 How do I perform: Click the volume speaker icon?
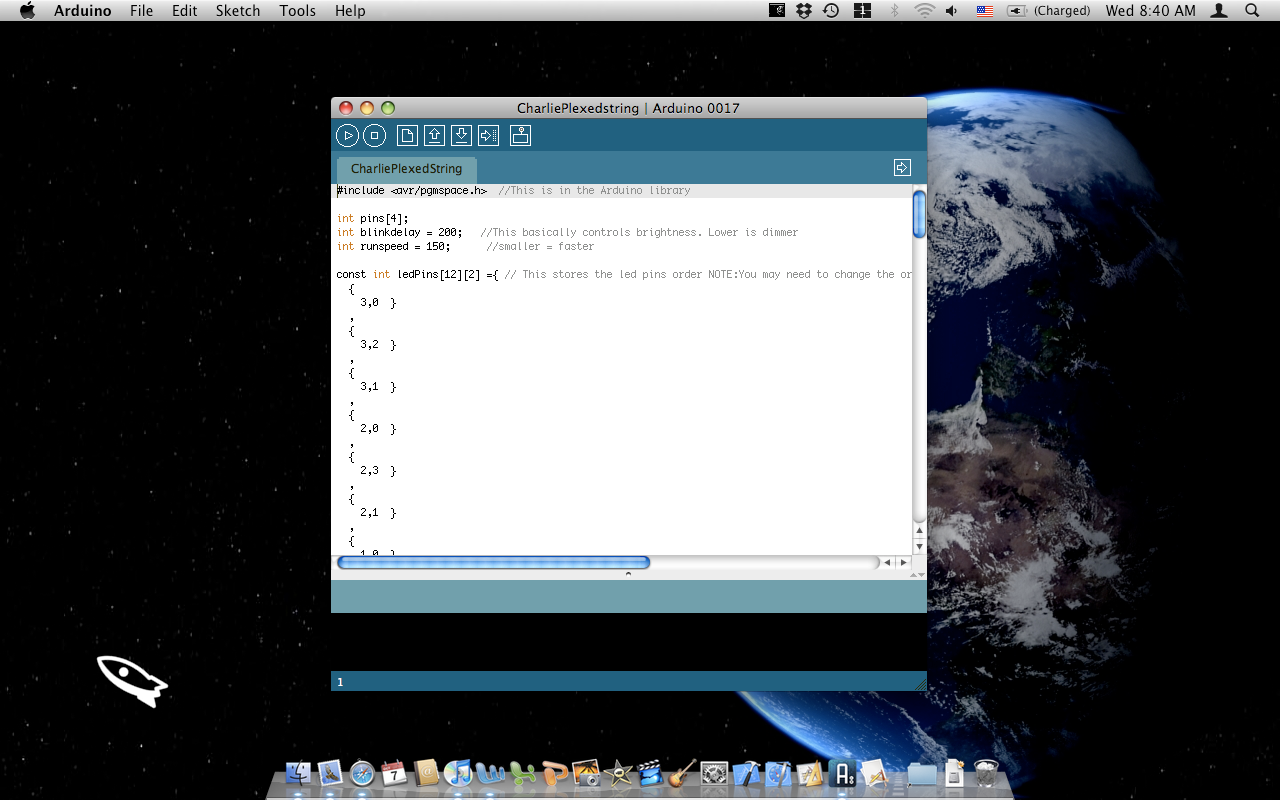(952, 11)
